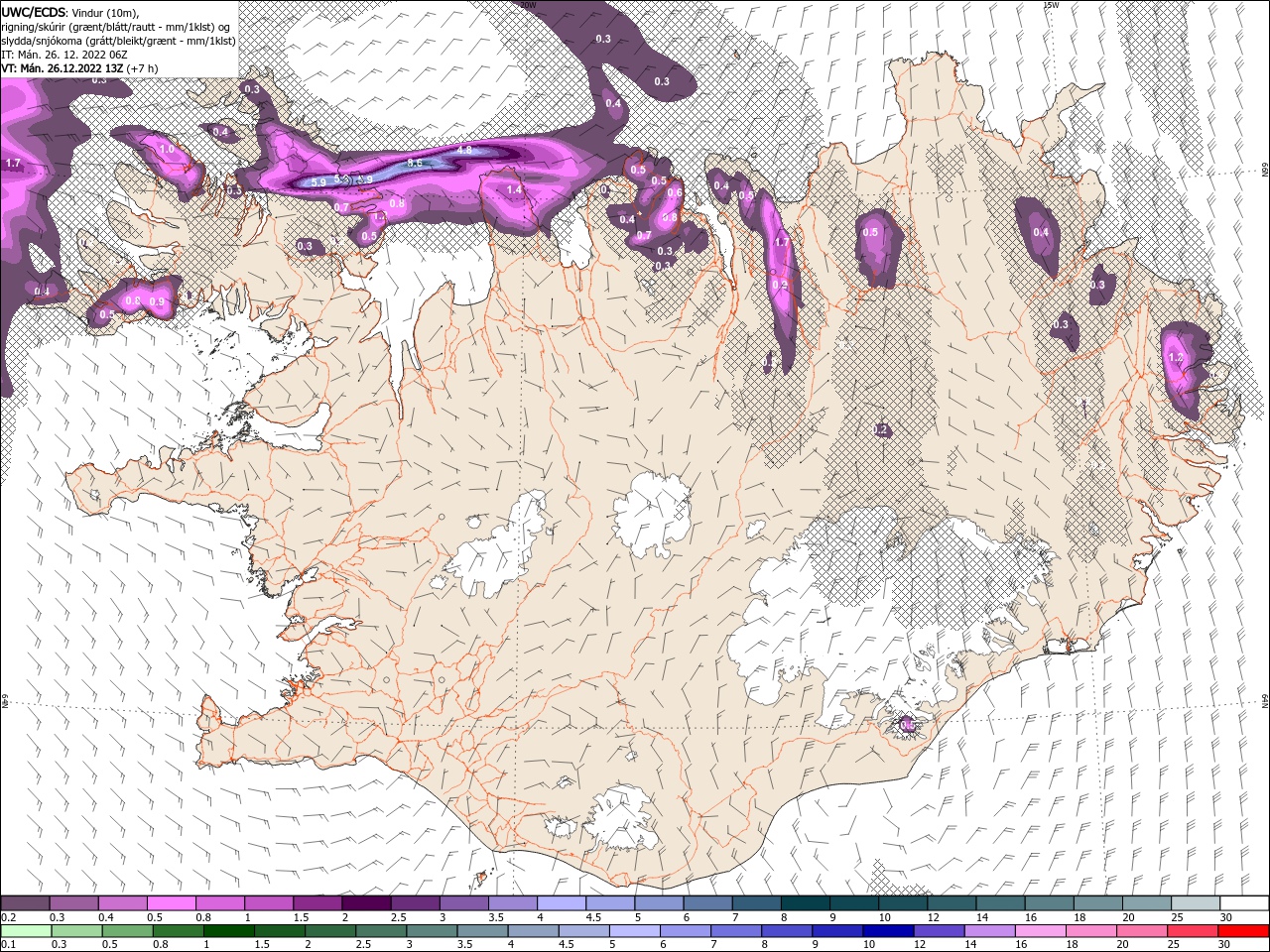Select the light pink 16 swatch in green-red legend
Image resolution: width=1270 pixels, height=952 pixels.
coord(1039,931)
